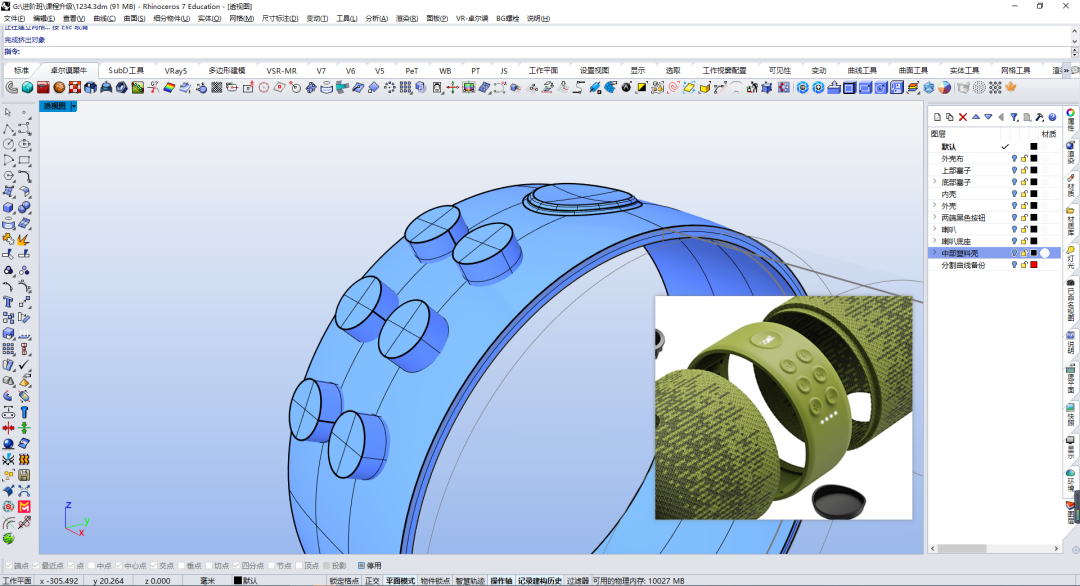Click the orange basketball icon in toolbar
The width and height of the screenshot is (1080, 586).
pos(59,87)
